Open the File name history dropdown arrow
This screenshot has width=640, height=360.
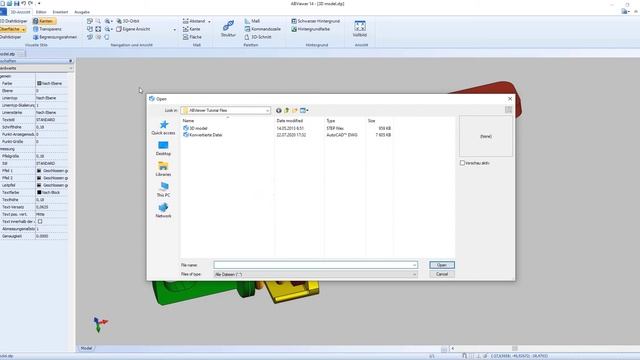click(x=414, y=265)
